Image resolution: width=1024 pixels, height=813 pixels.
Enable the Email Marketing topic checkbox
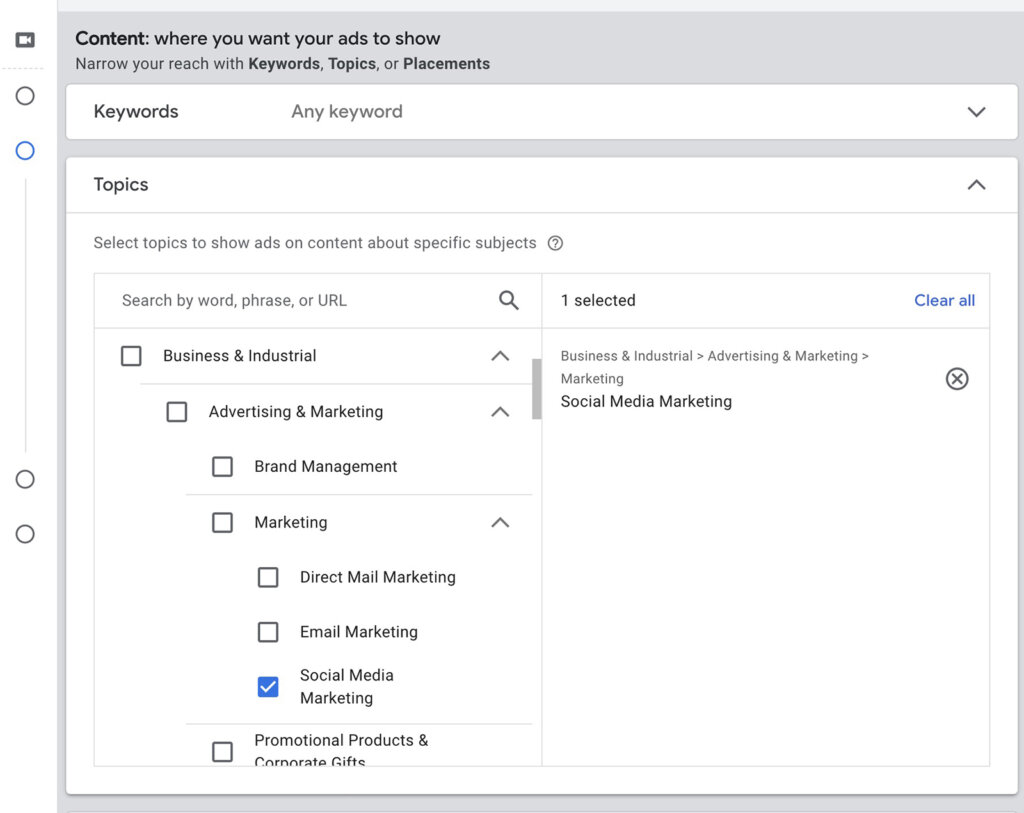[x=268, y=631]
